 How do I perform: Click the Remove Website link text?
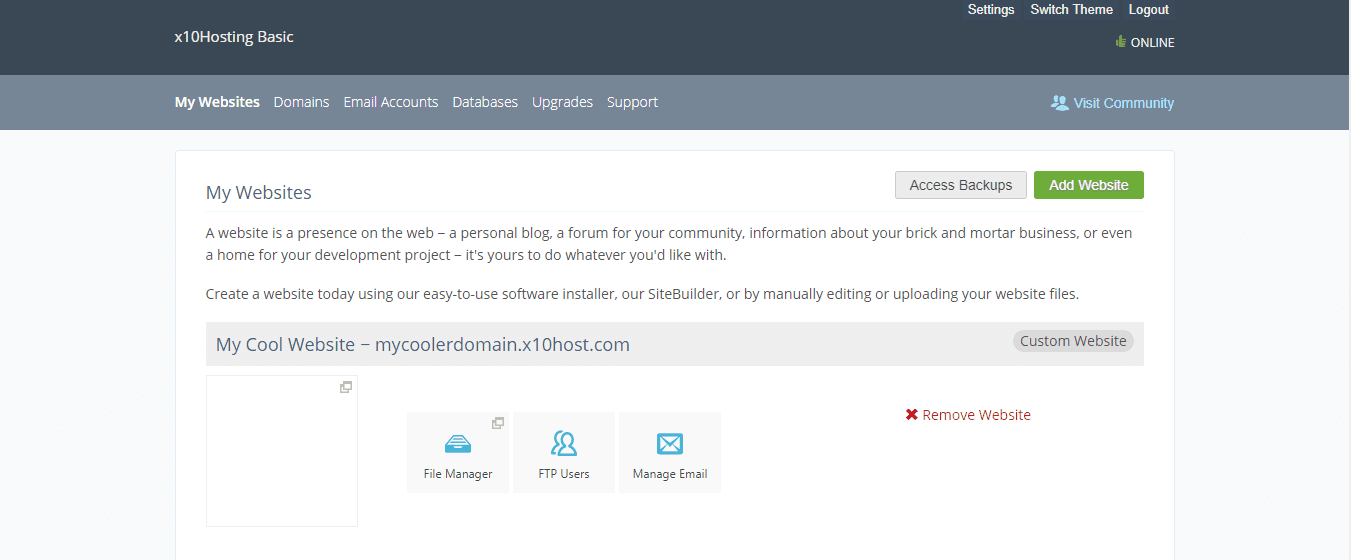click(977, 415)
